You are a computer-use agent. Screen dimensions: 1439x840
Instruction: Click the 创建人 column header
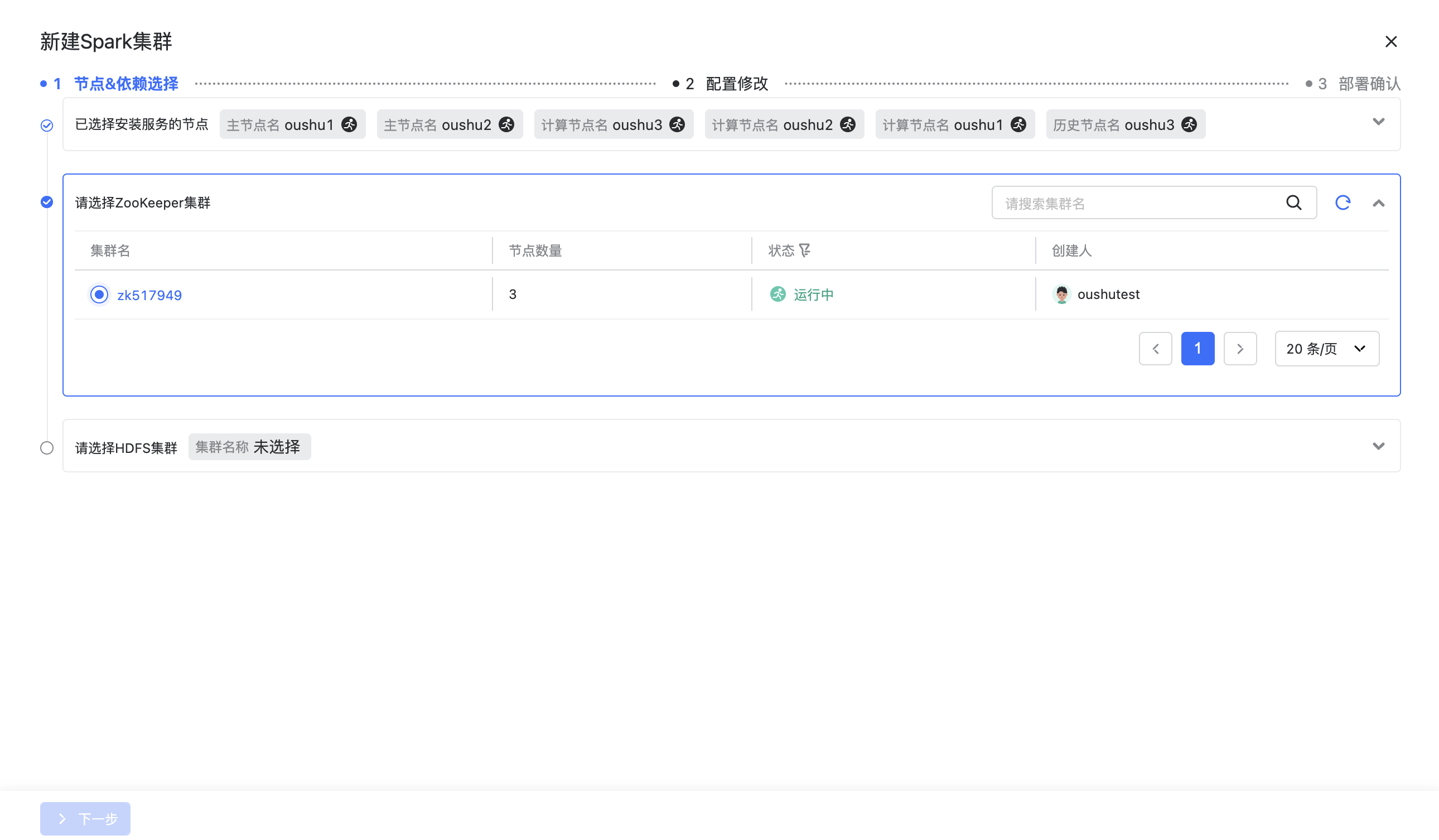pyautogui.click(x=1072, y=250)
